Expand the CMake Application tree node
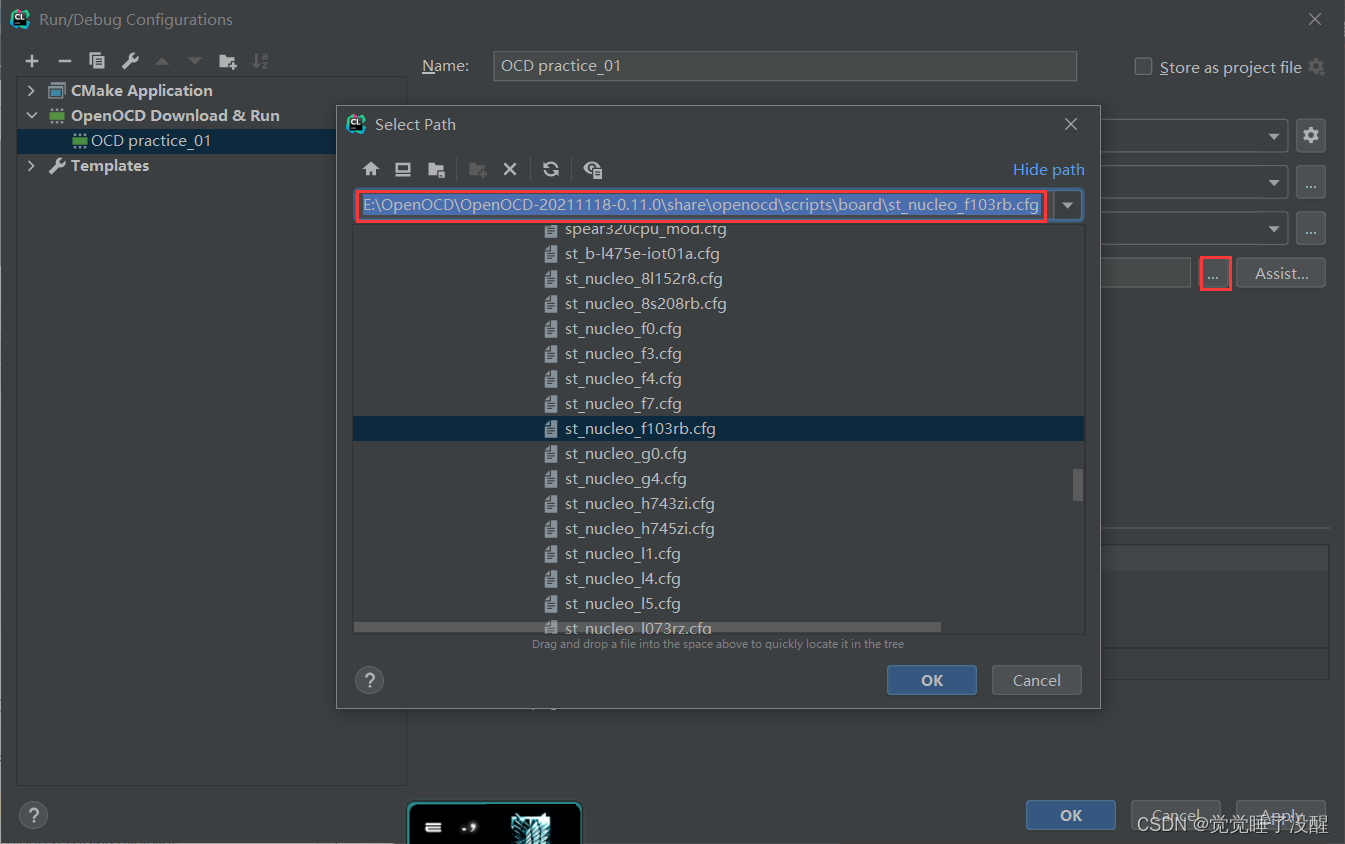1345x844 pixels. click(x=31, y=91)
